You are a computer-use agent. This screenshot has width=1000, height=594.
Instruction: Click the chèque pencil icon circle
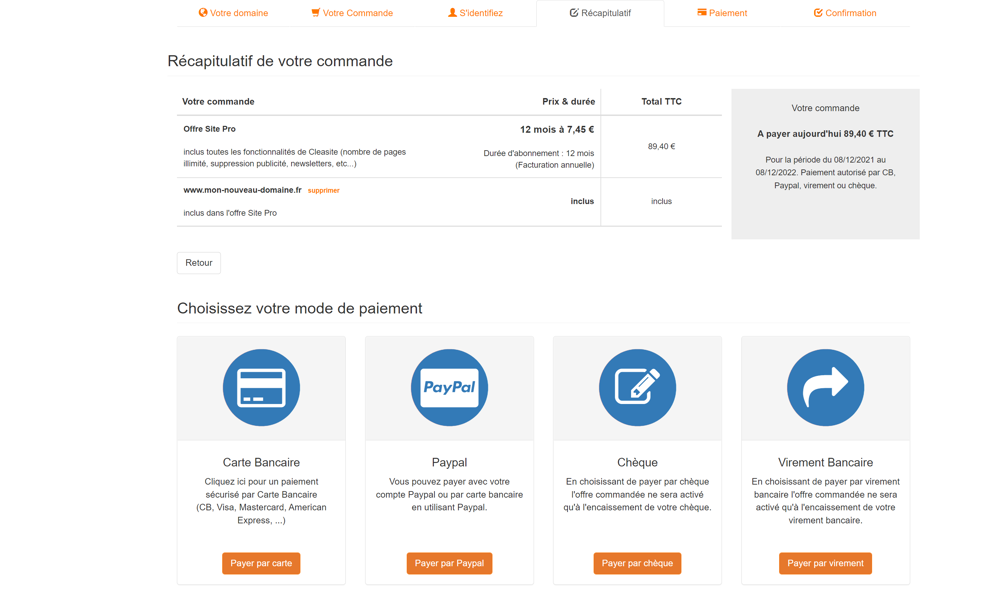(x=637, y=387)
